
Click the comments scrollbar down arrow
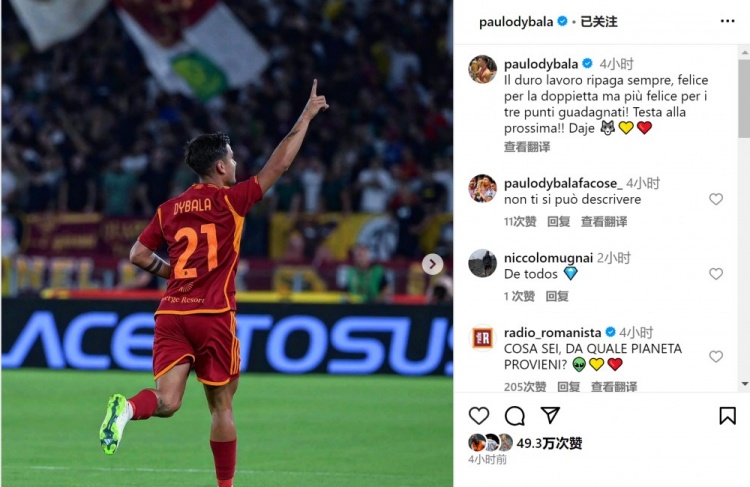tap(744, 384)
